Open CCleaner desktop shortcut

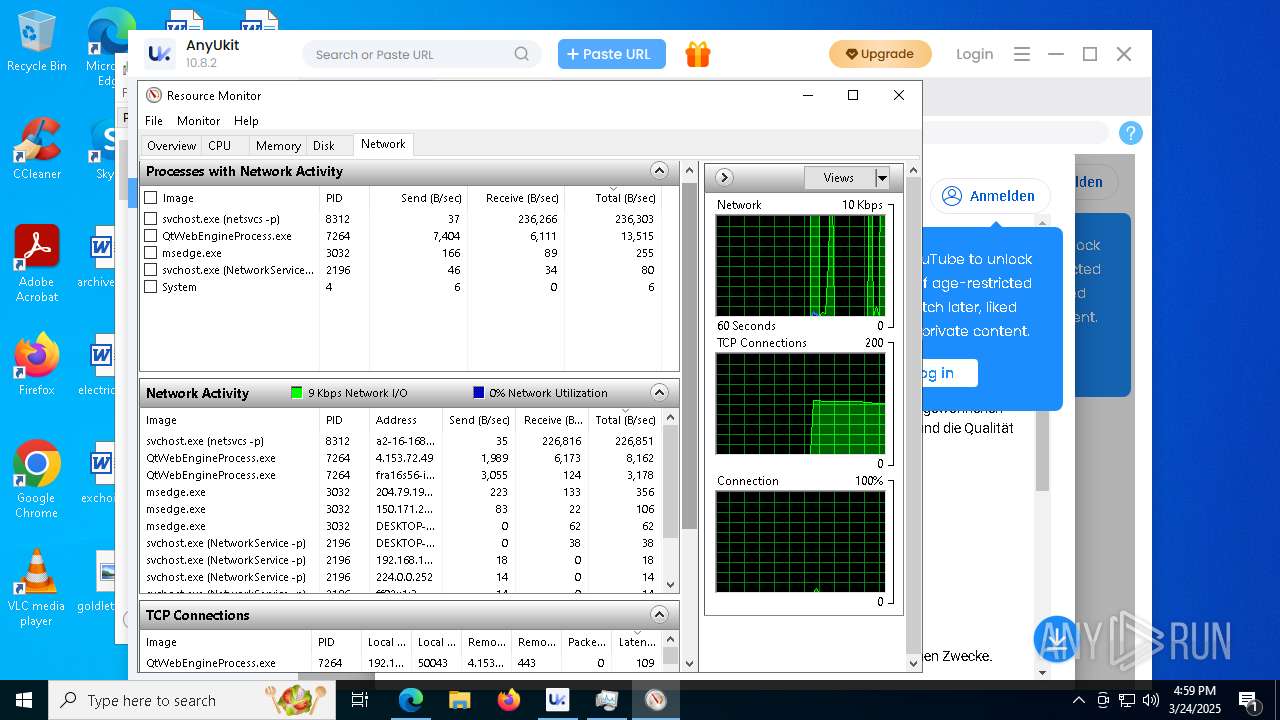(x=36, y=150)
